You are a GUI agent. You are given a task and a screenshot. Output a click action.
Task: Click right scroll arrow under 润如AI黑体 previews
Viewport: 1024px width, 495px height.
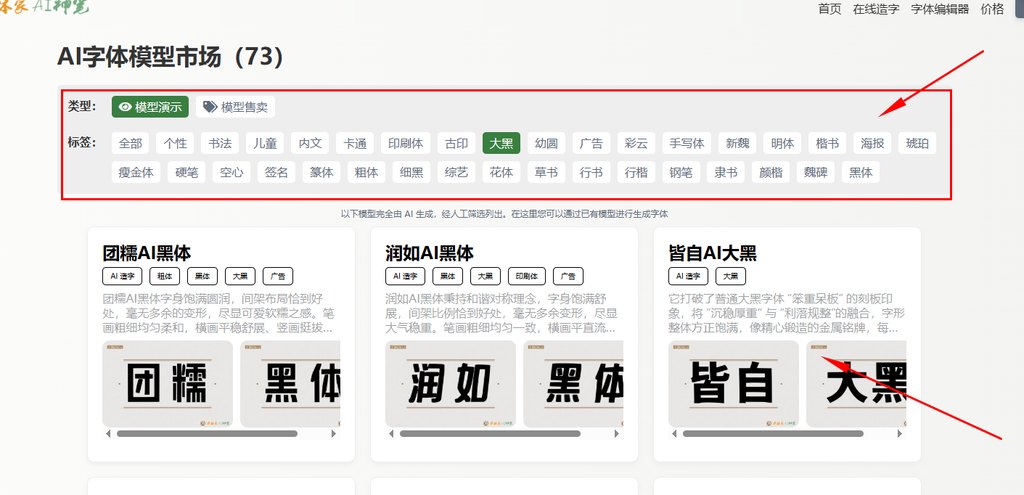tap(616, 434)
